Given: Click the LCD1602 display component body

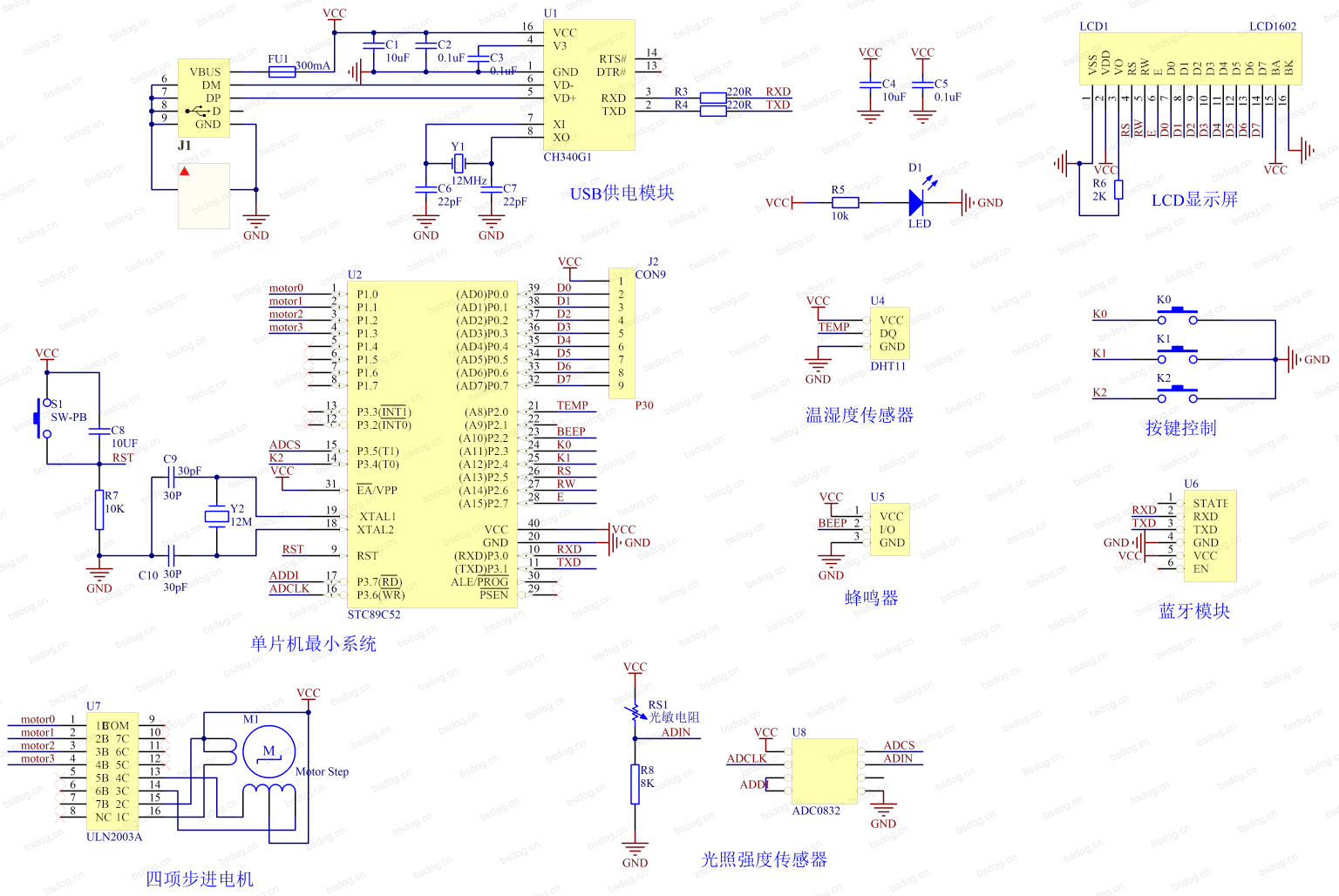Looking at the screenshot, I should click(1190, 59).
